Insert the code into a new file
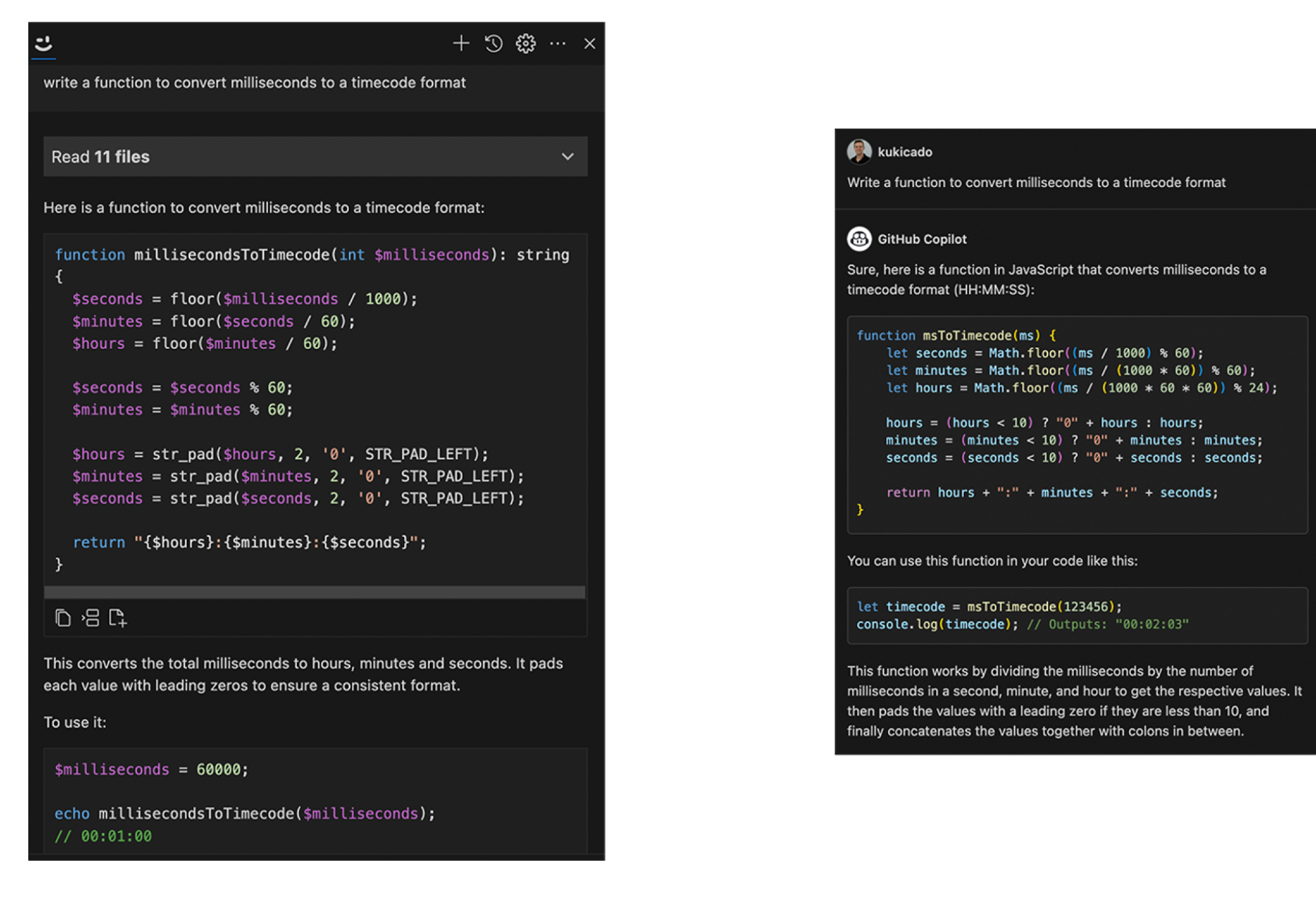The height and width of the screenshot is (922, 1316). 118,618
